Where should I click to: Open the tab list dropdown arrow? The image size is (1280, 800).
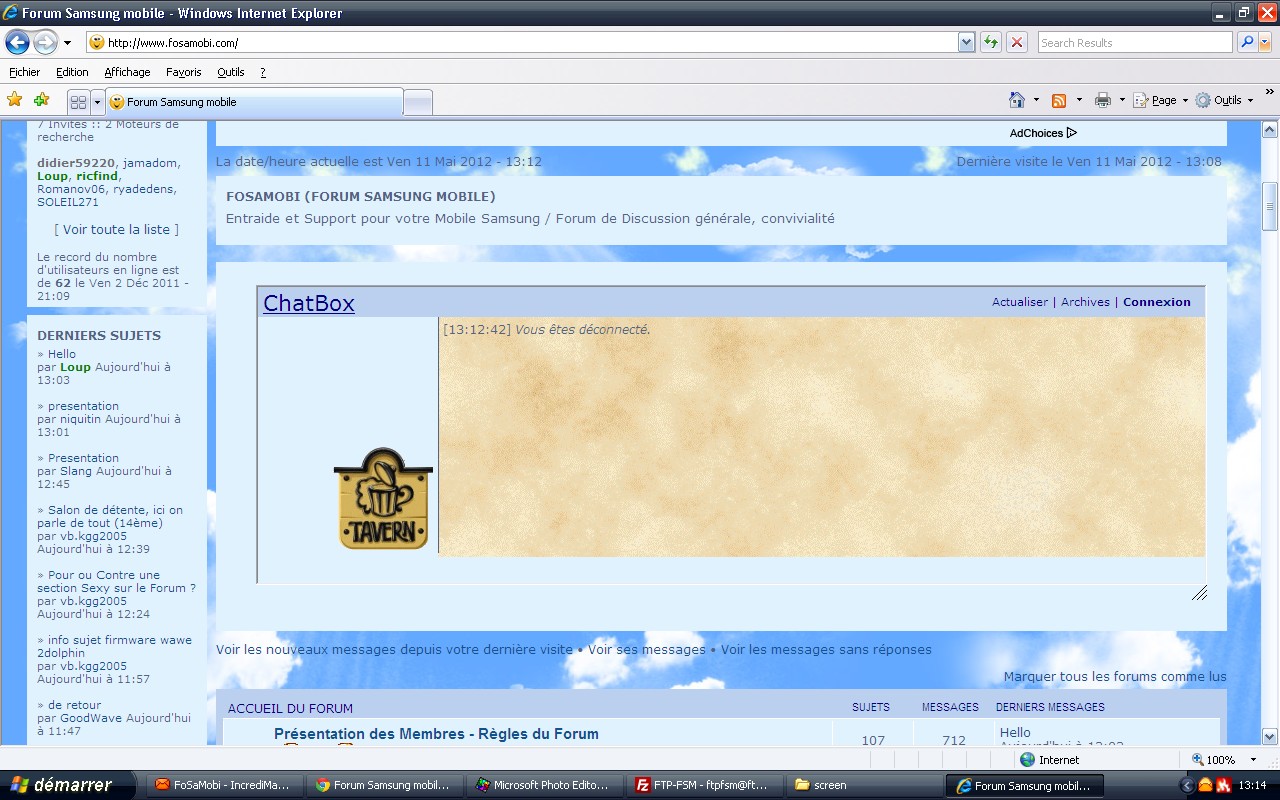click(x=97, y=102)
